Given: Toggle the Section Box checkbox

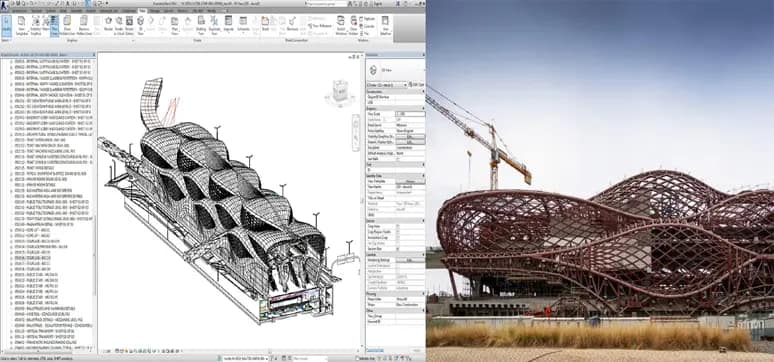Looking at the screenshot, I should point(398,249).
